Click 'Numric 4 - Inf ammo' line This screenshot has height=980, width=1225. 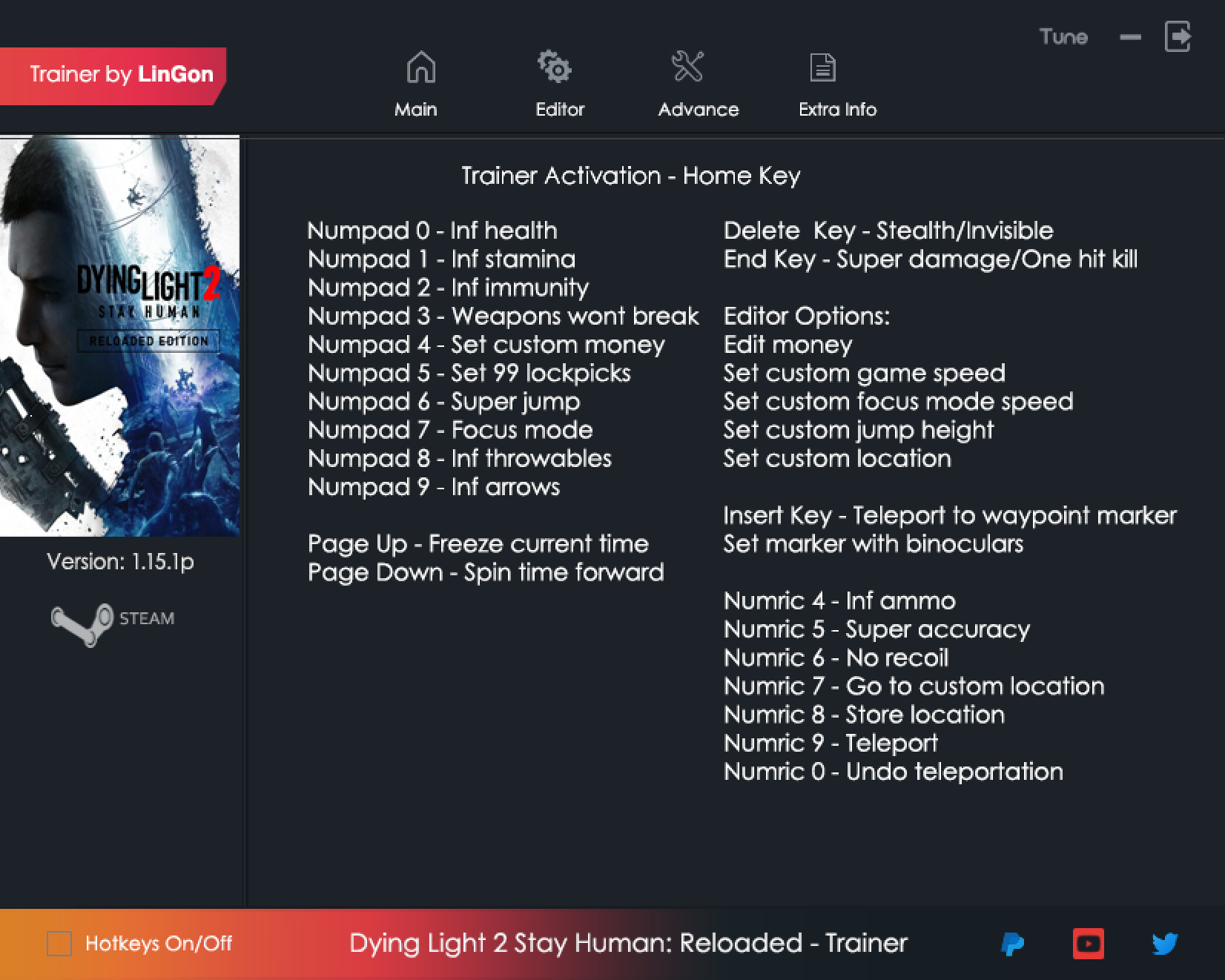point(839,600)
